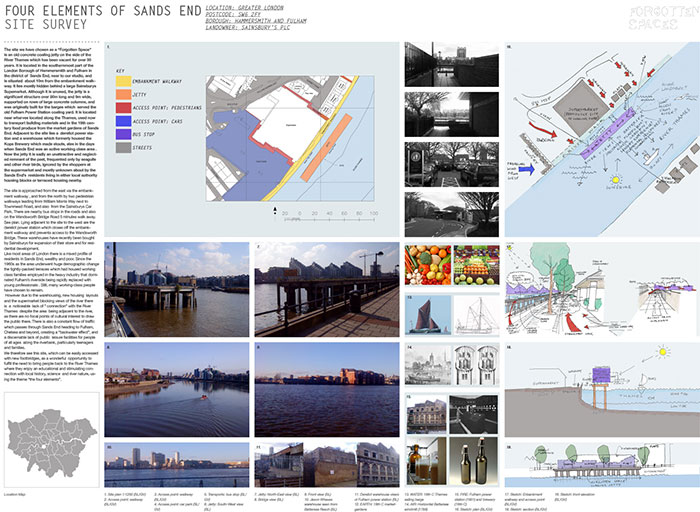Screen dimensions: 700x512
Task: Open the red-sailed Thames barge photo
Action: 428,315
